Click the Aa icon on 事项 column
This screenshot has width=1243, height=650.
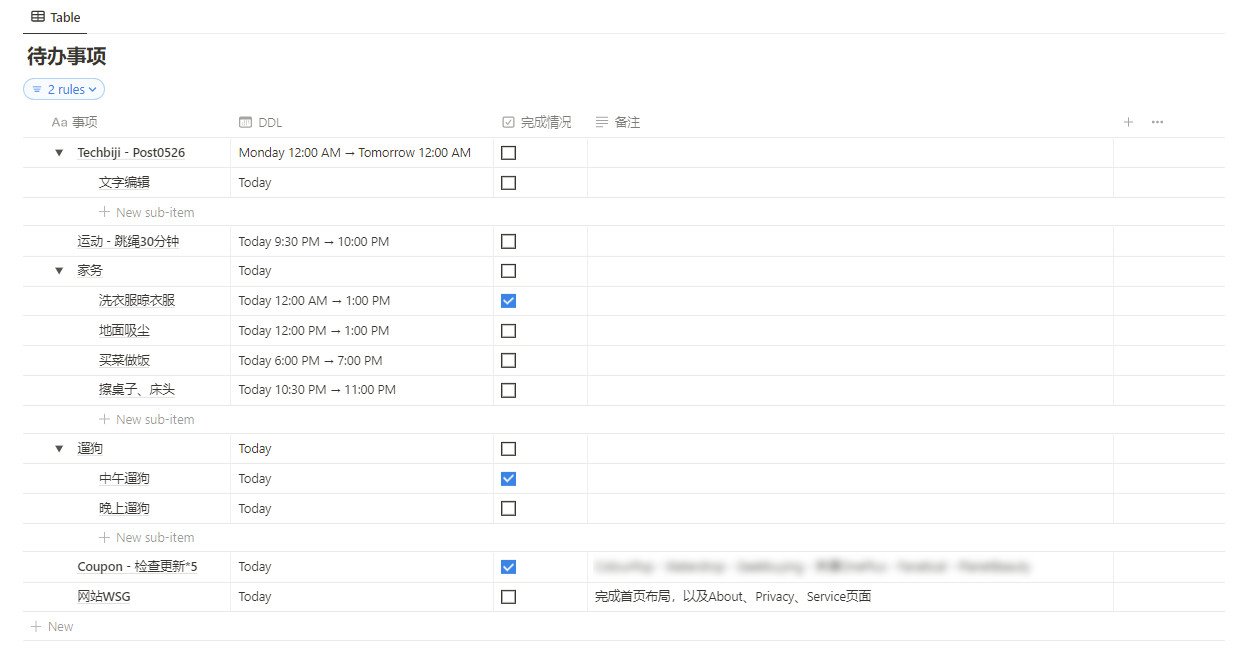point(55,122)
